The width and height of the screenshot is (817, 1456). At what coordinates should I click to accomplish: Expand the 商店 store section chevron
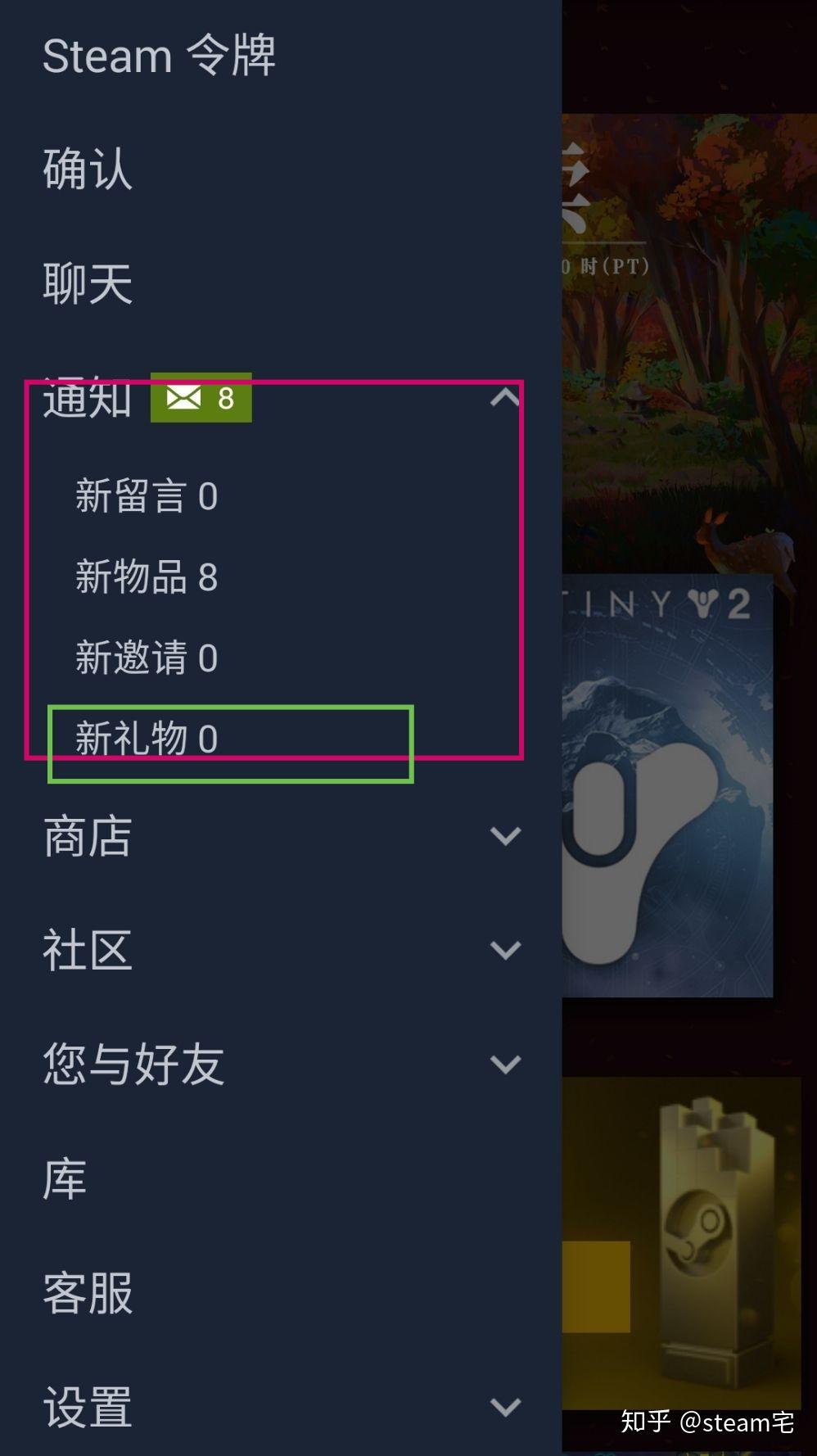click(x=505, y=836)
